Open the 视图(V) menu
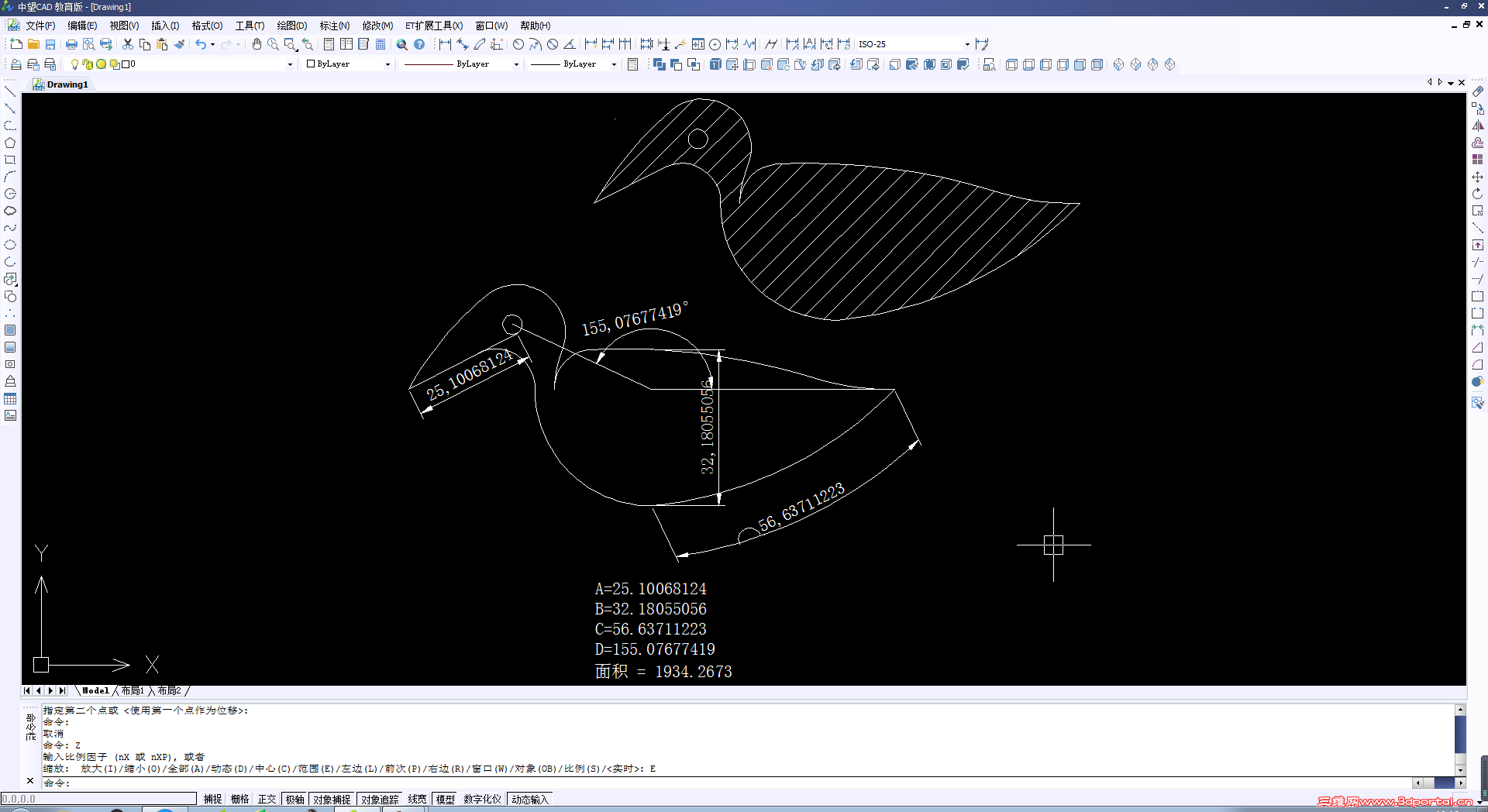The width and height of the screenshot is (1488, 812). pos(124,26)
